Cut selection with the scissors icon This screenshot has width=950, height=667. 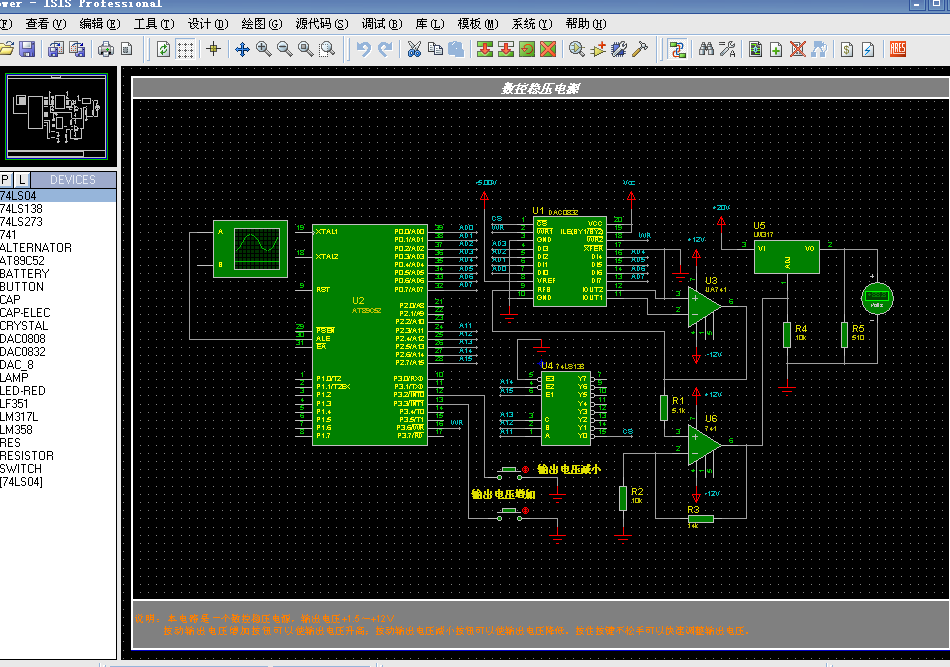[414, 49]
